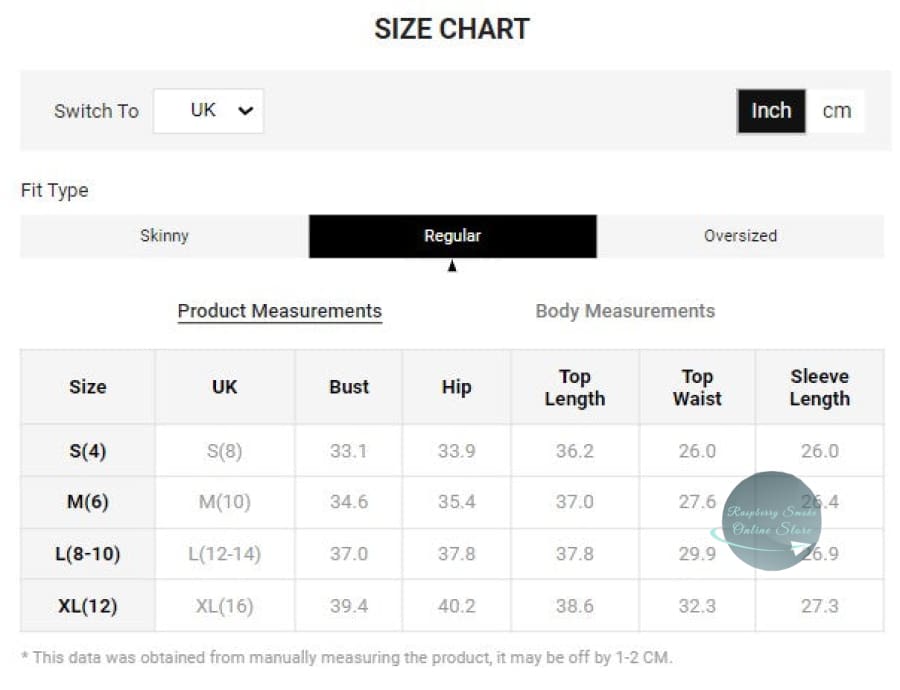Click the Bust column header
Viewport: 900px width, 690px height.
tap(349, 387)
